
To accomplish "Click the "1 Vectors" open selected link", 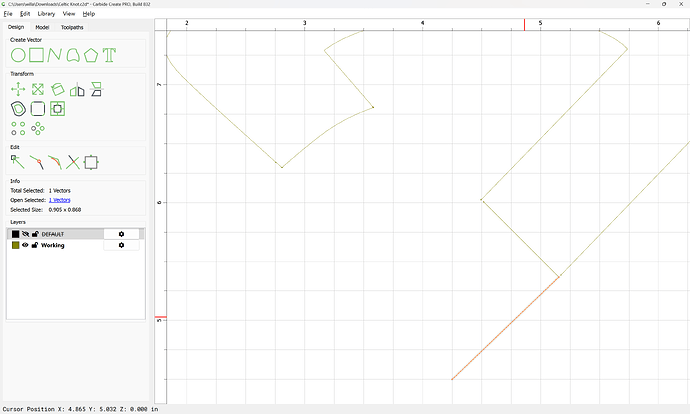I will pos(61,200).
